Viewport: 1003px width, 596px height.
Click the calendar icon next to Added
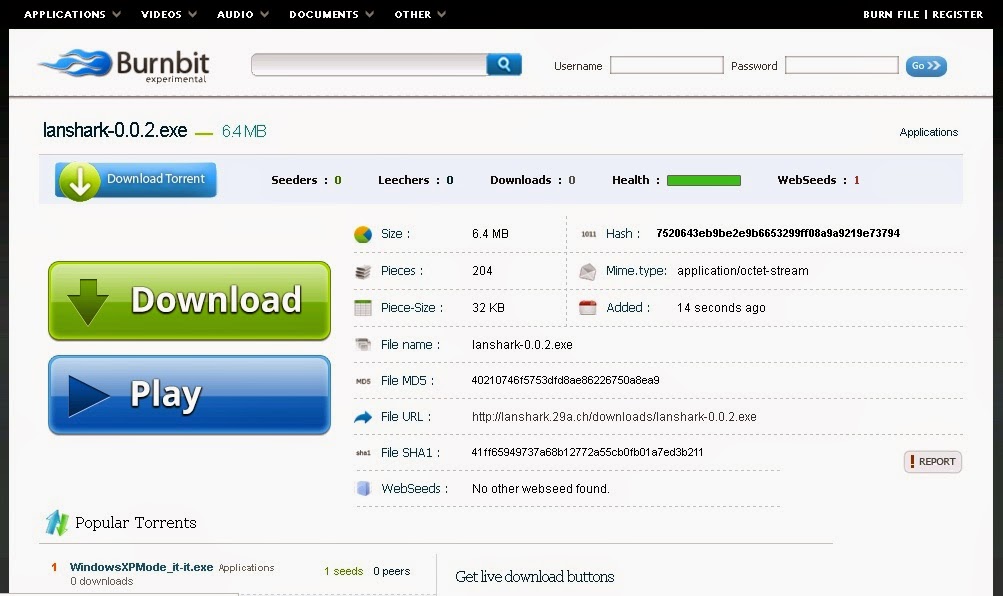click(588, 307)
